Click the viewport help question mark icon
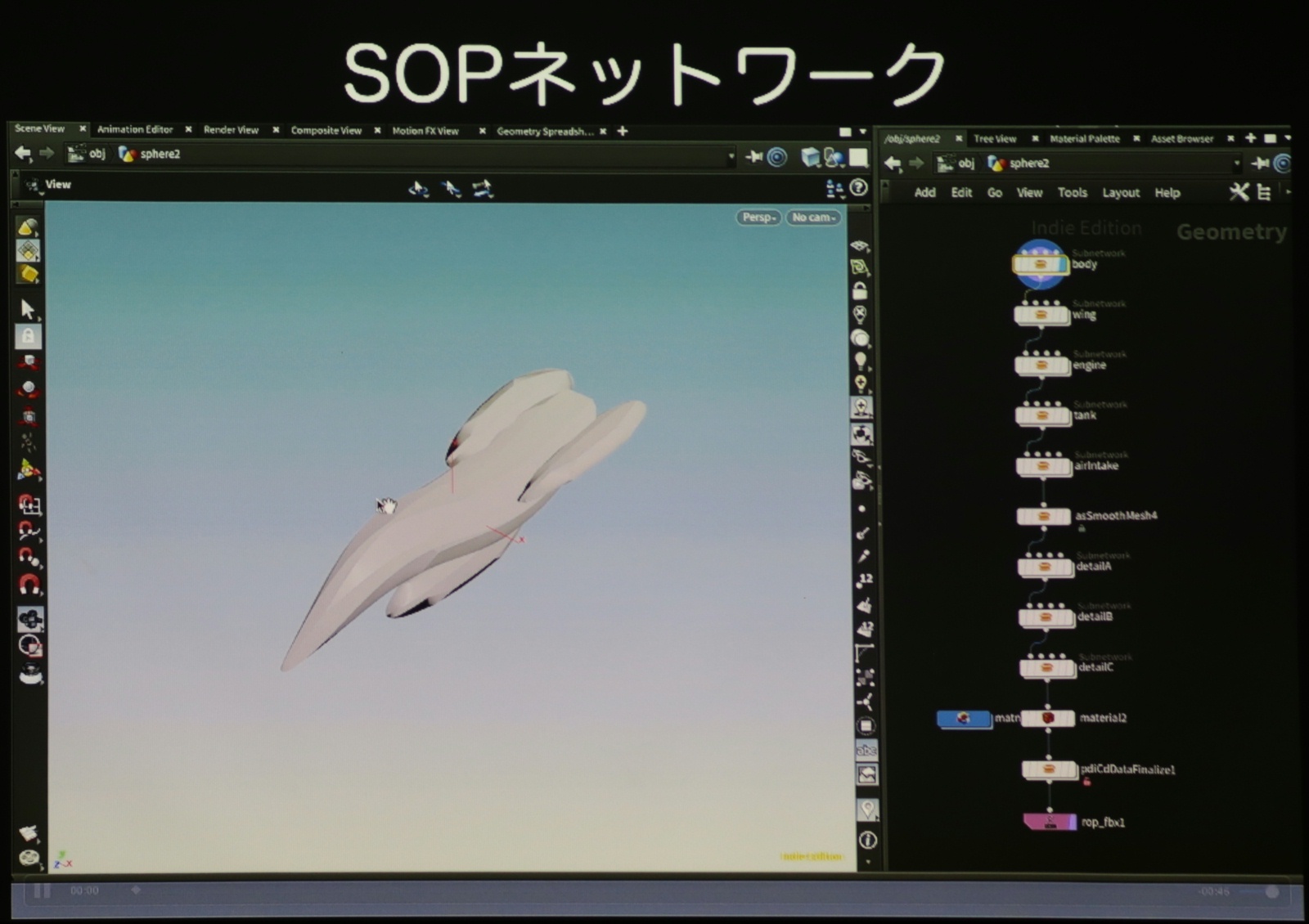 (x=858, y=188)
